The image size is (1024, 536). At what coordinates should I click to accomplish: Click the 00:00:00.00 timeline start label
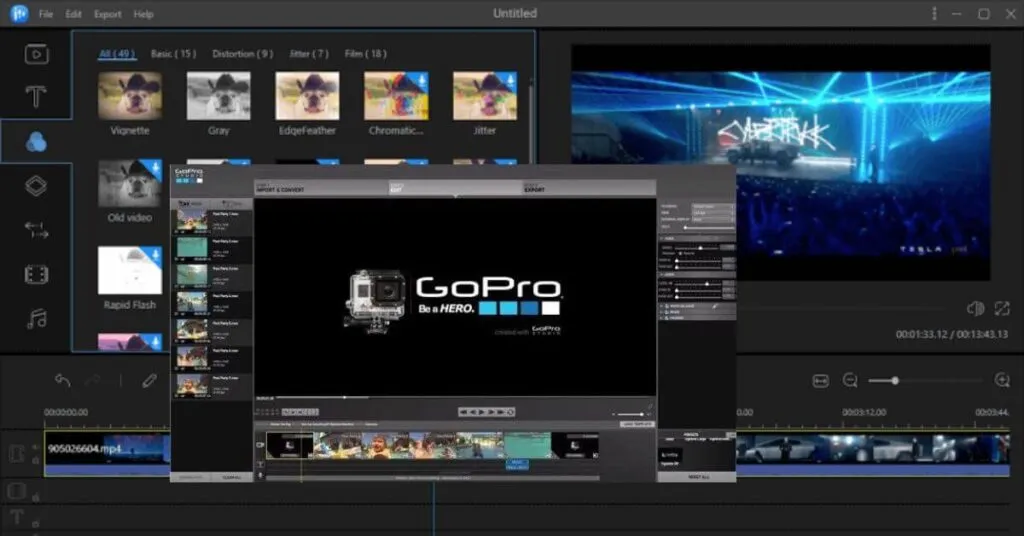tap(66, 412)
